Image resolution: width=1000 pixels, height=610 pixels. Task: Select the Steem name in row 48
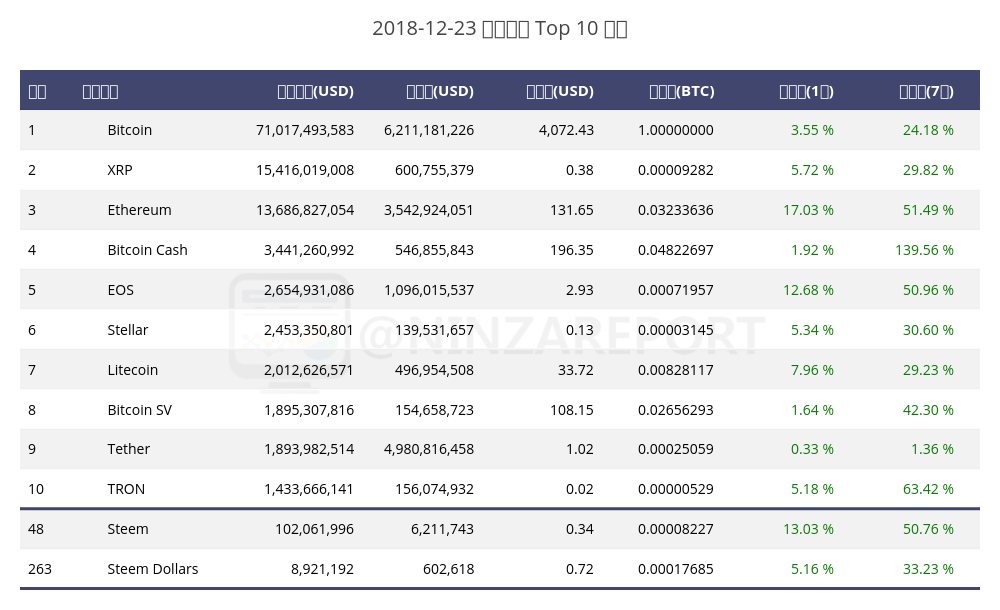pos(128,529)
